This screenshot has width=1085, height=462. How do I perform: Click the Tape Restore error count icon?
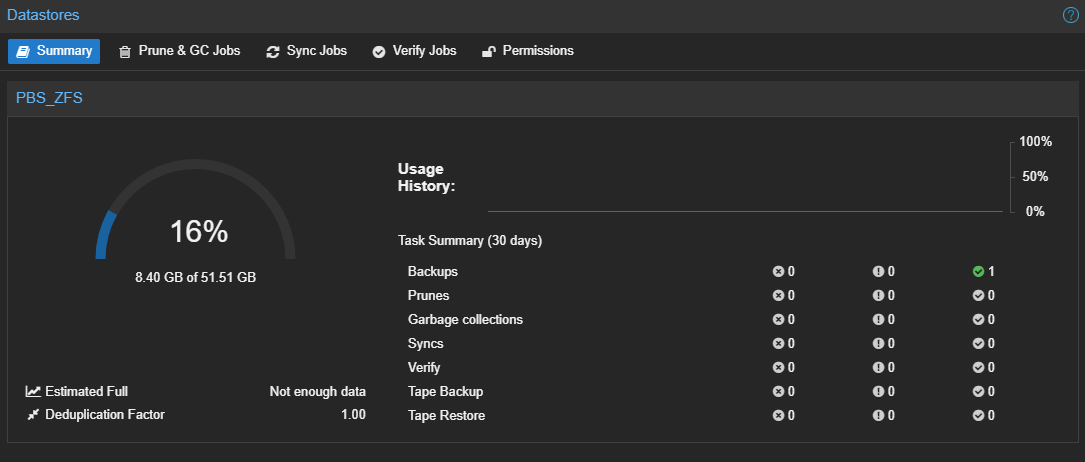click(x=778, y=415)
